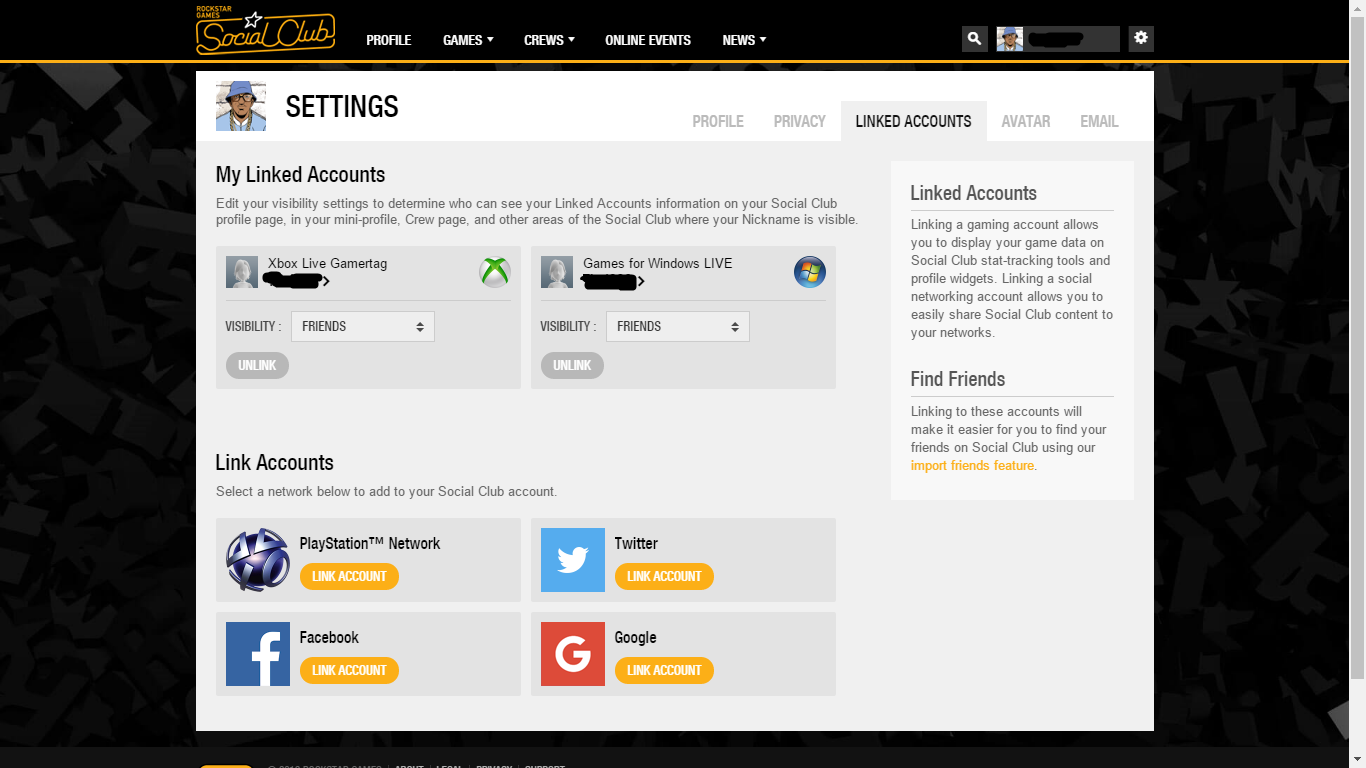Viewport: 1366px width, 768px height.
Task: Click the Windows logo orb icon
Action: pyautogui.click(x=810, y=272)
